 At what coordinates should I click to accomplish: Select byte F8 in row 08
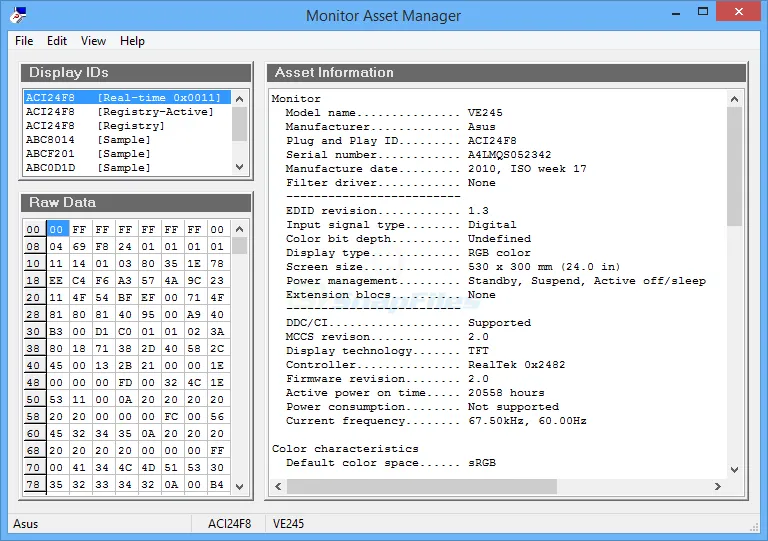tap(102, 246)
